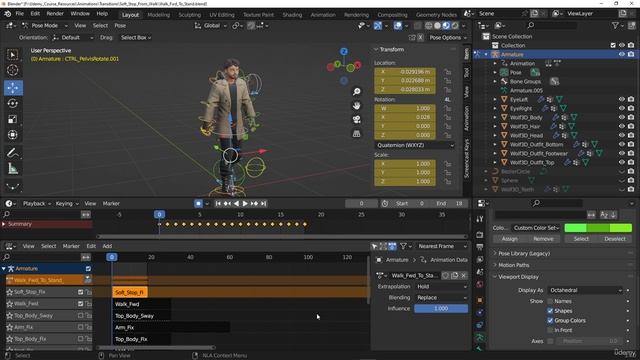Toggle auto keying record button
Viewport: 640px width, 360px height.
coord(198,203)
